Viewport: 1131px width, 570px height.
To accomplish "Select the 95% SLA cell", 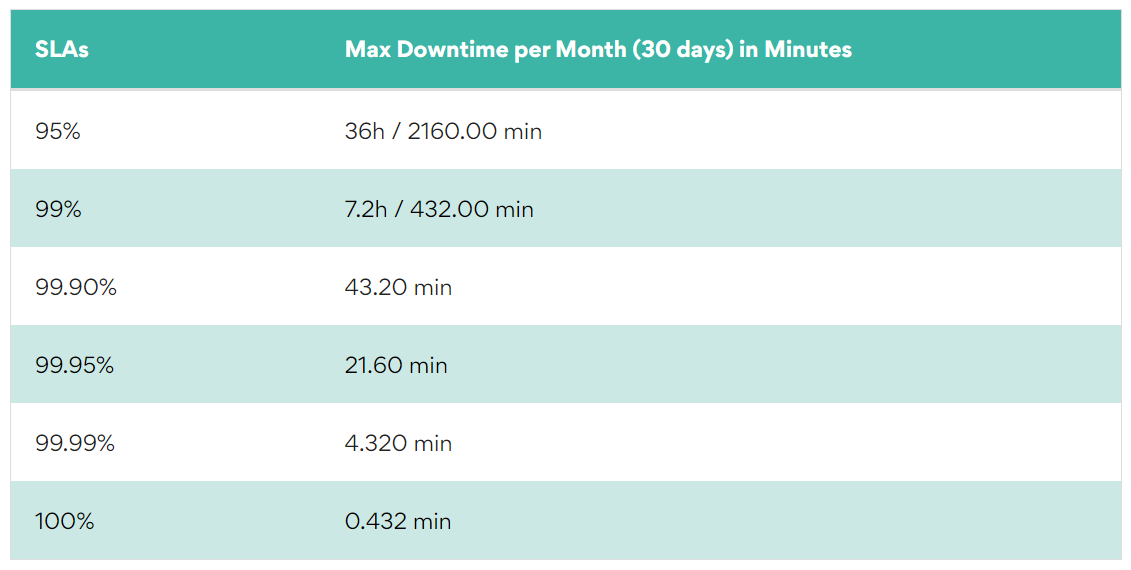I will coord(58,131).
